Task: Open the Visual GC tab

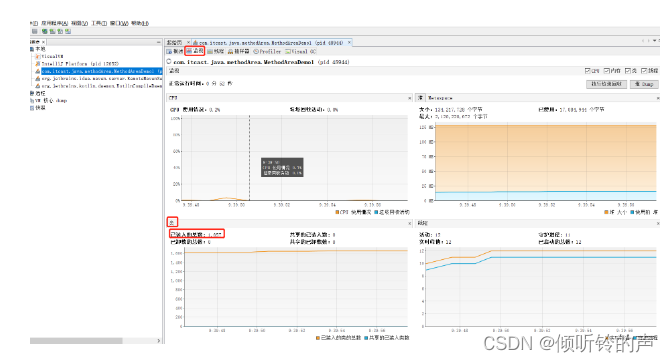Action: pos(301,51)
